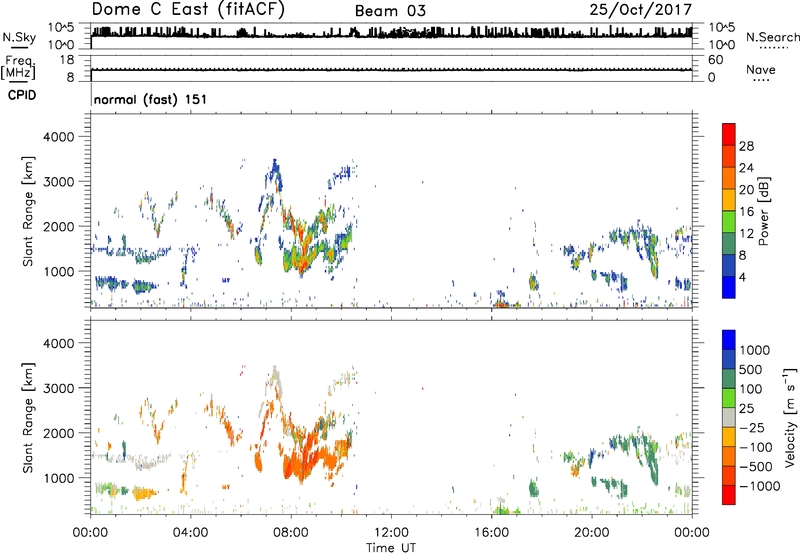Click the grey −25 to 25 Velocity swatch
The height and width of the screenshot is (554, 800).
click(x=729, y=417)
